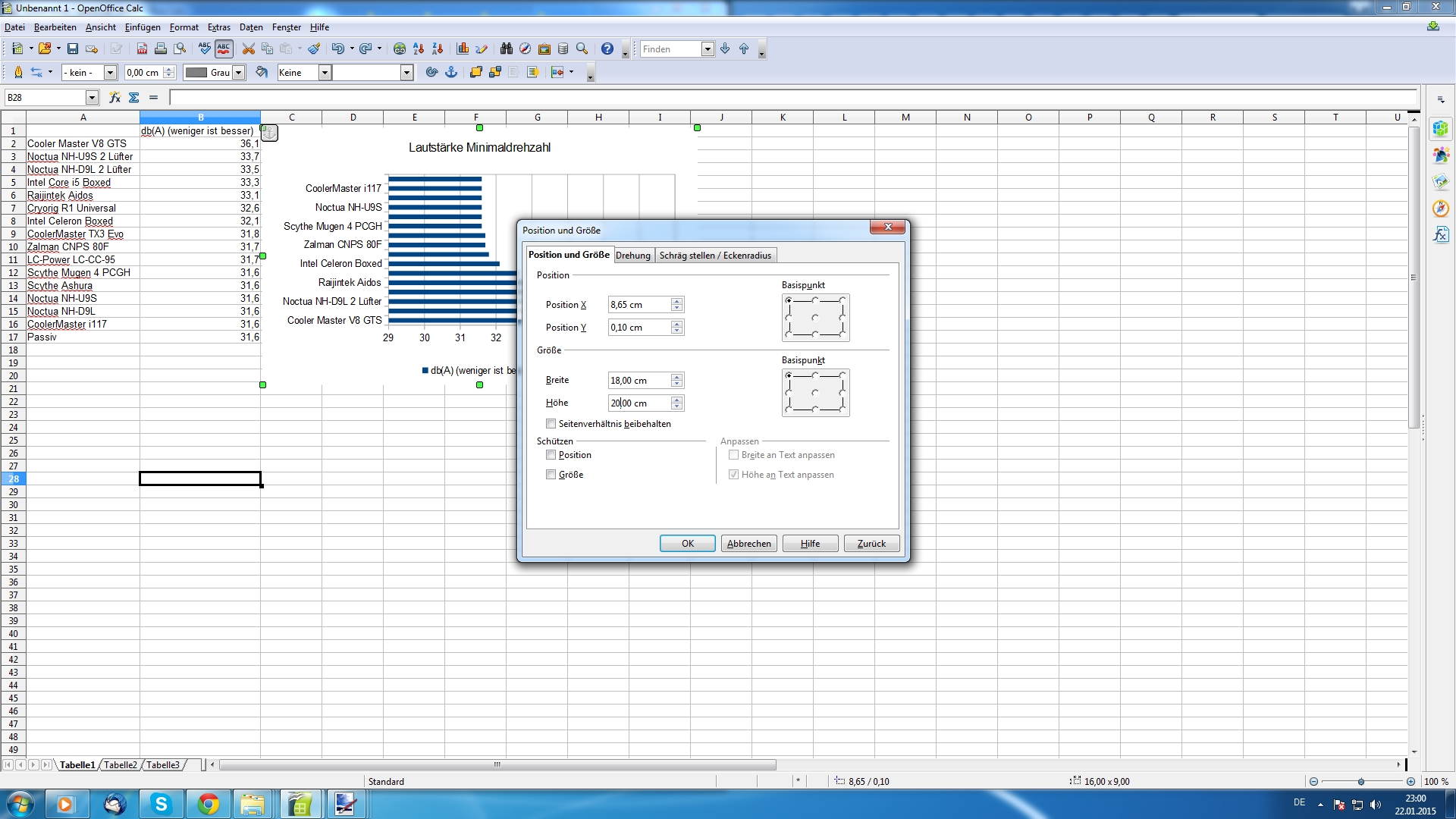1456x819 pixels.
Task: Sort Descending using Z-A icon
Action: (x=438, y=49)
